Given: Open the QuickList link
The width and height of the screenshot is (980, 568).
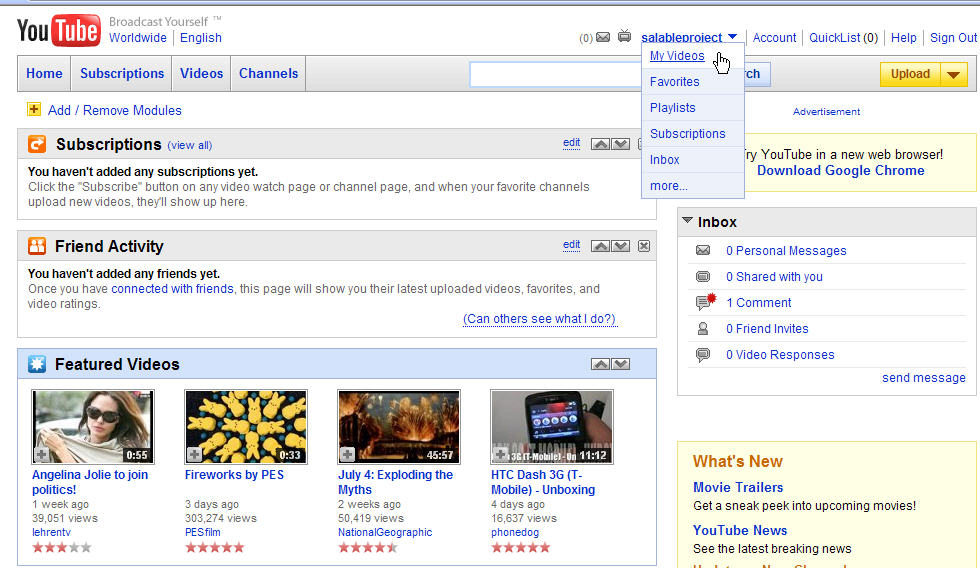Looking at the screenshot, I should click(x=834, y=37).
